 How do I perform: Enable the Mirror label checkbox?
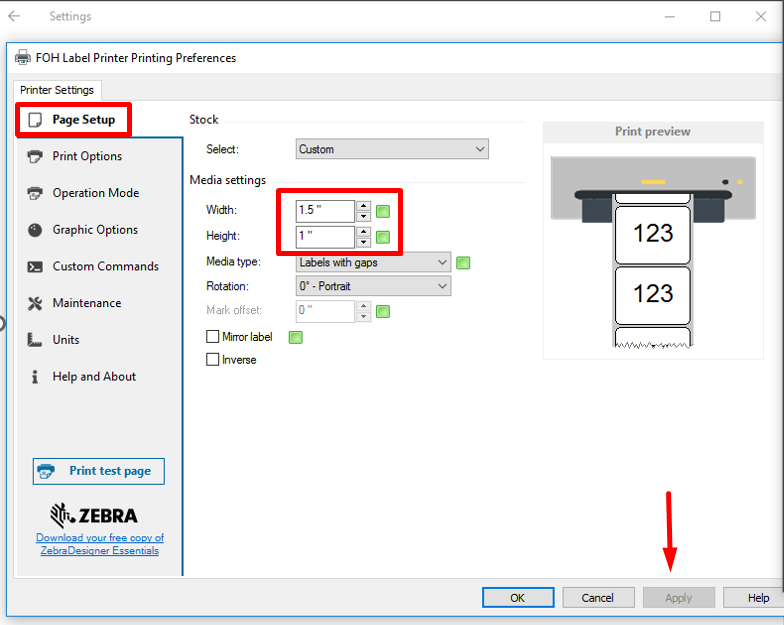point(212,336)
